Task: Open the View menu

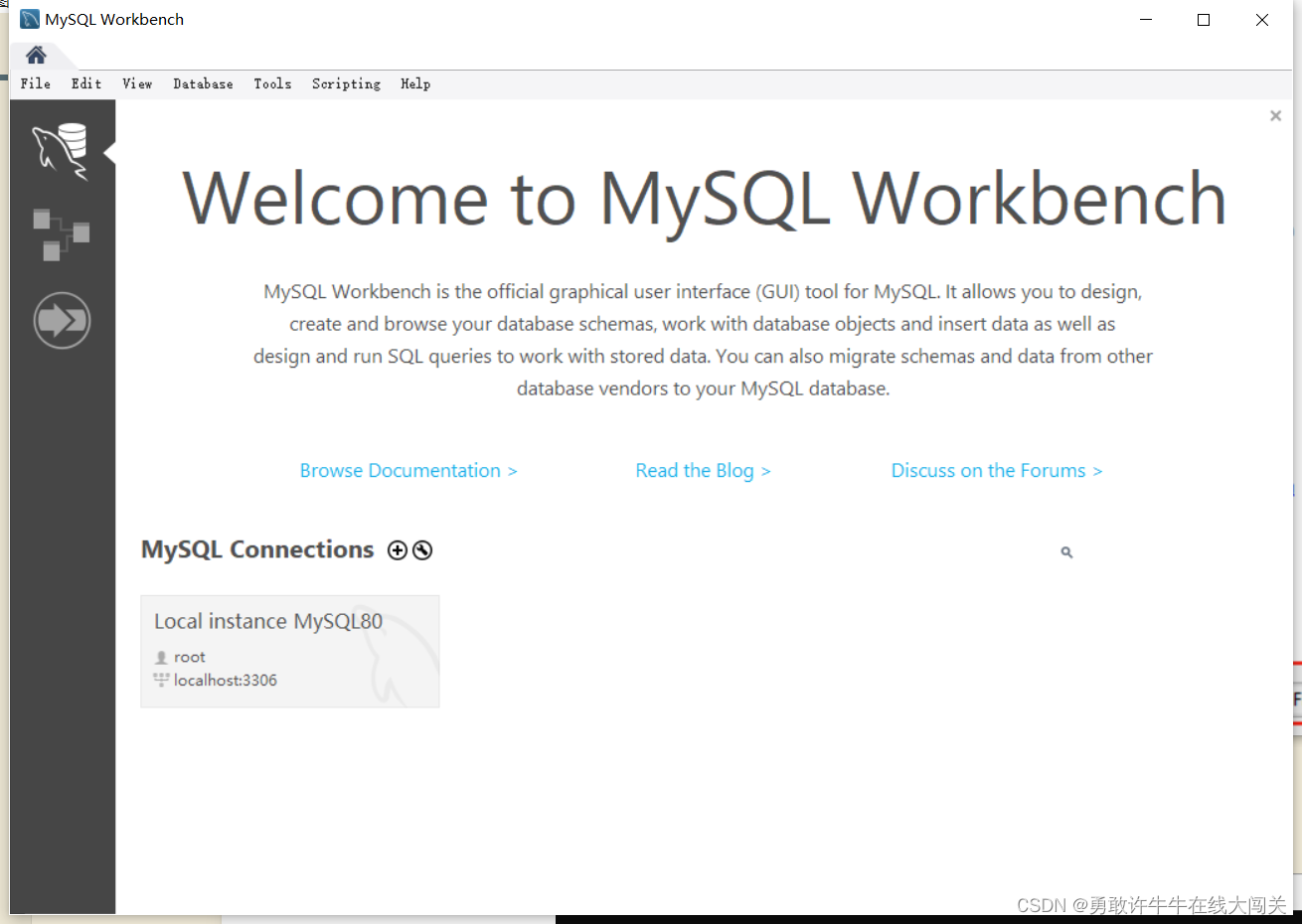Action: (137, 84)
